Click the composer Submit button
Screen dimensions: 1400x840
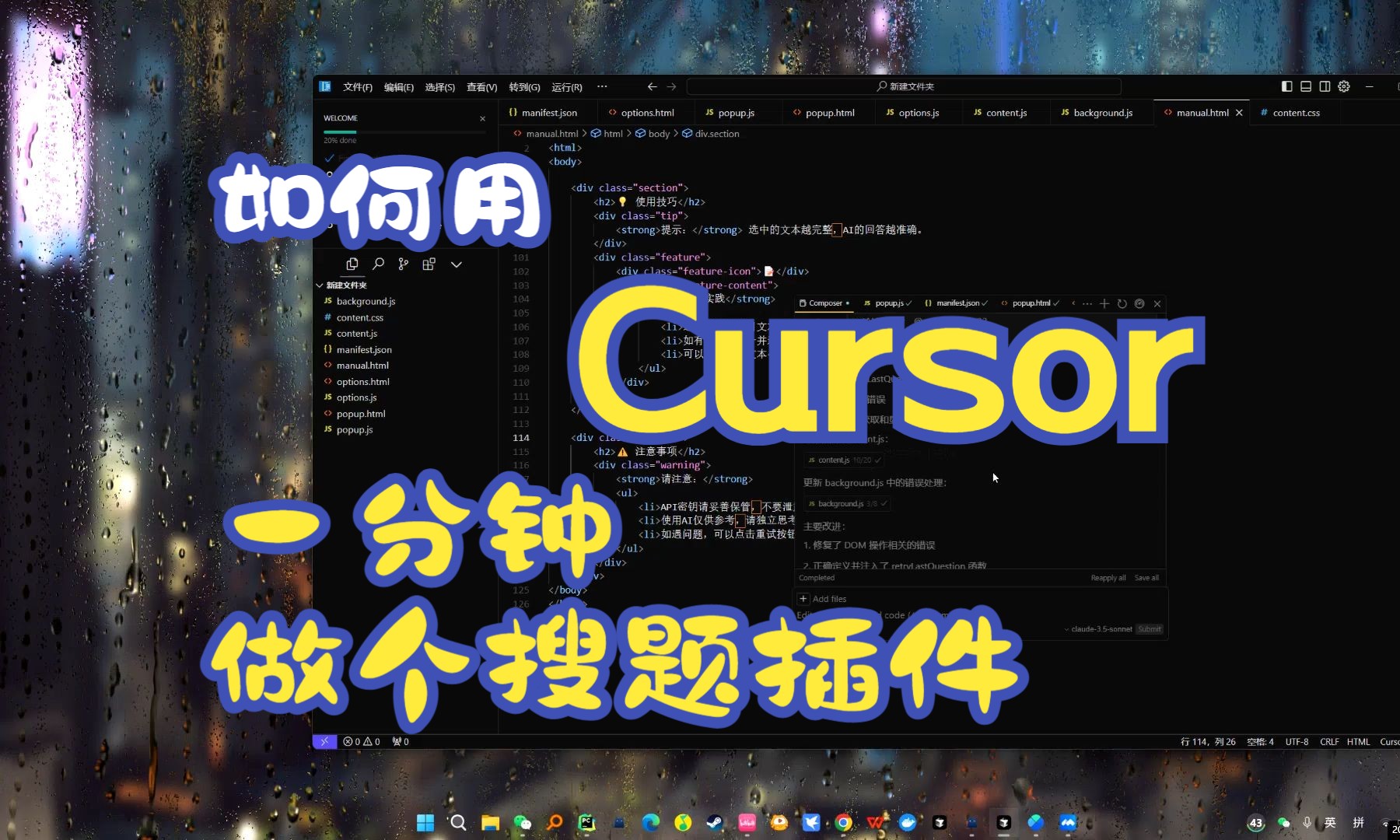point(1150,629)
